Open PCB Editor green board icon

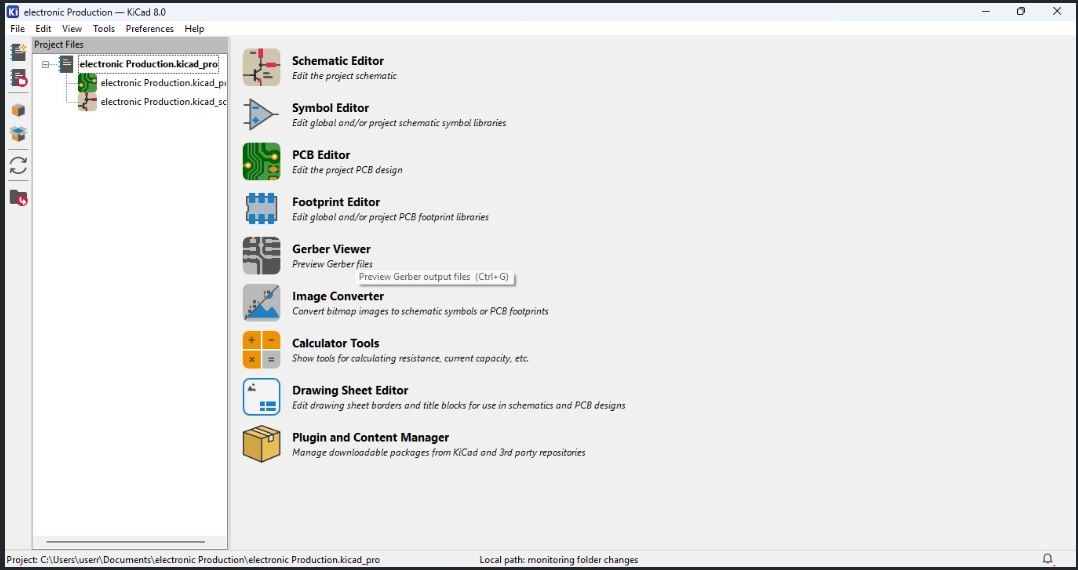261,162
